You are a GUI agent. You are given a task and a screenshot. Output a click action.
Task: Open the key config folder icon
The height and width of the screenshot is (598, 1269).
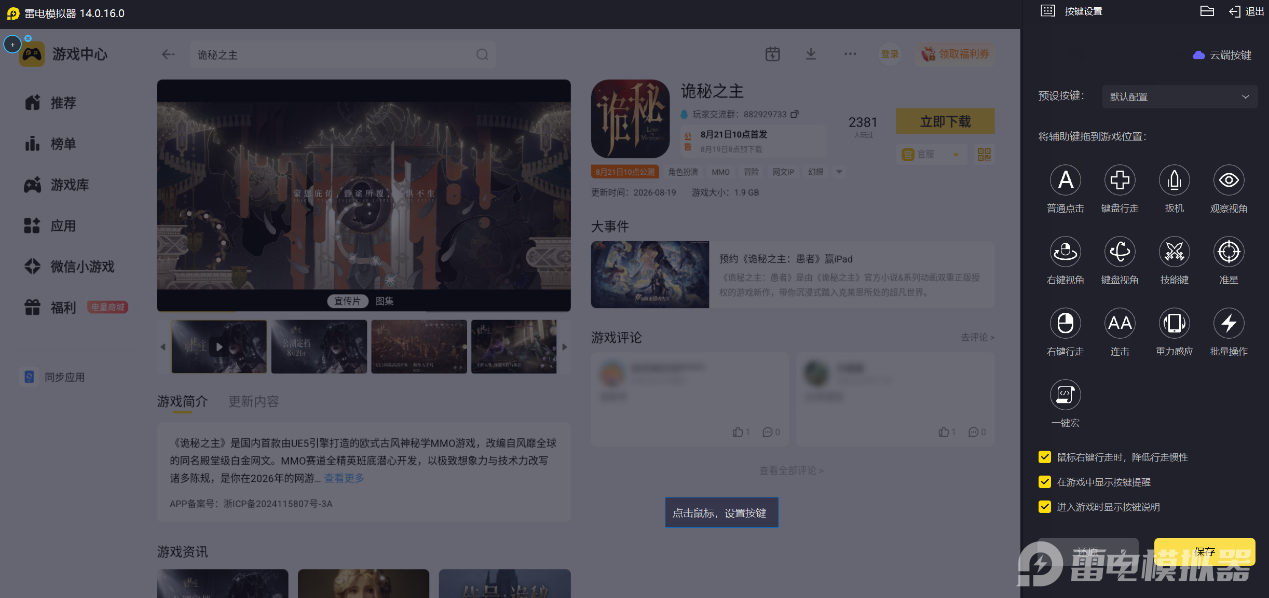pyautogui.click(x=1207, y=11)
